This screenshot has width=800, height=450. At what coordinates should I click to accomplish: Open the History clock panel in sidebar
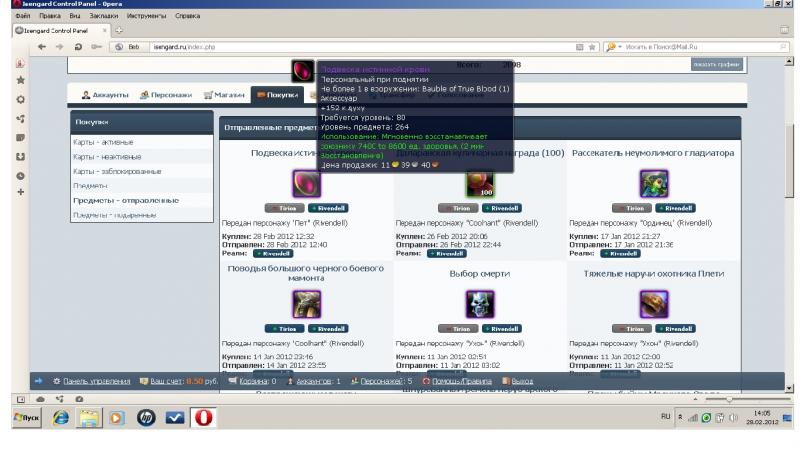pos(20,176)
